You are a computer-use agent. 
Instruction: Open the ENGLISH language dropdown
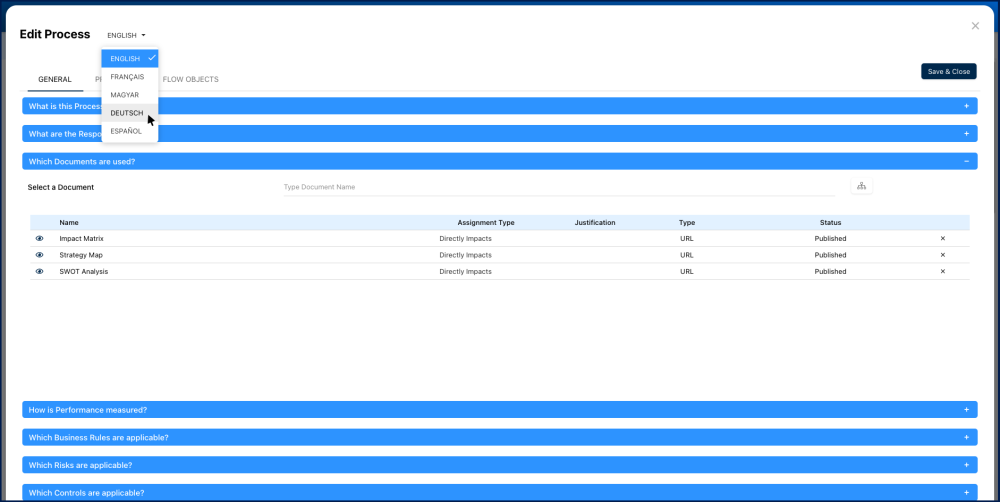[126, 36]
